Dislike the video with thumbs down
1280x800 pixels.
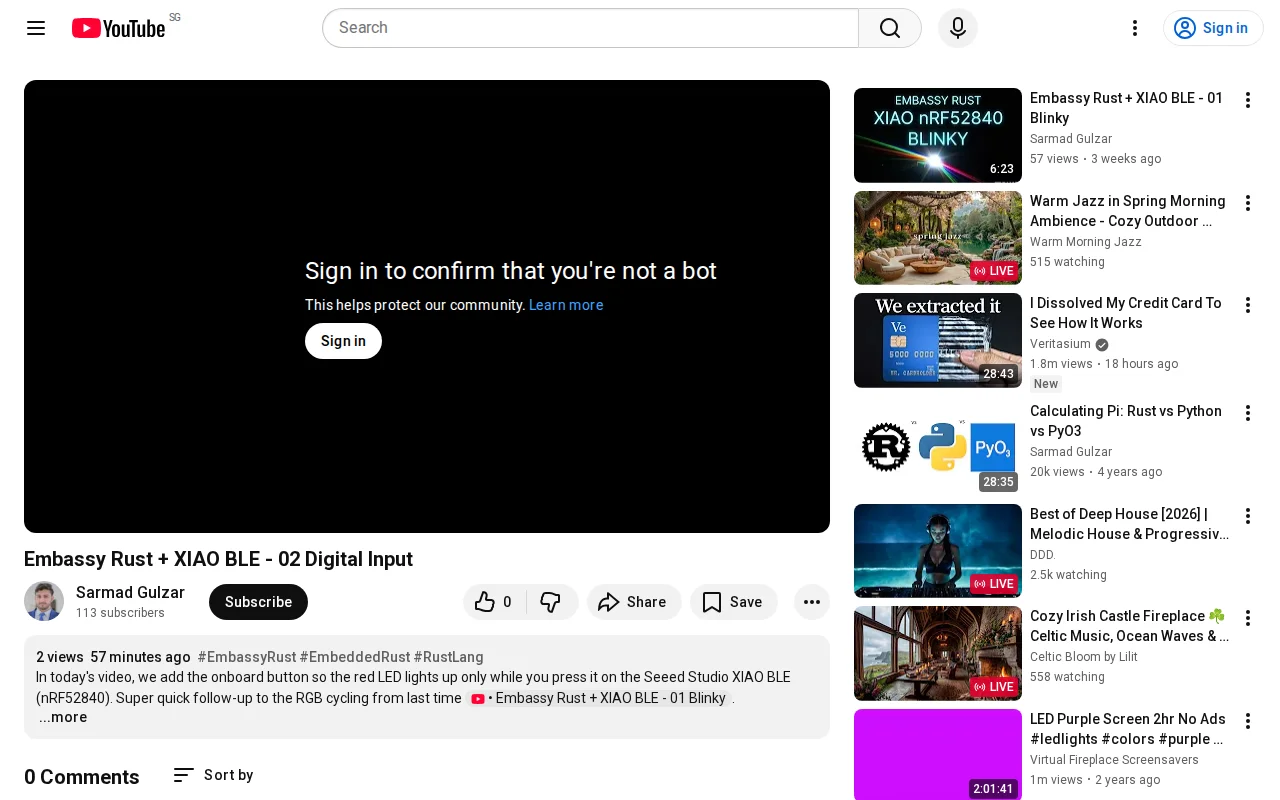coord(552,602)
